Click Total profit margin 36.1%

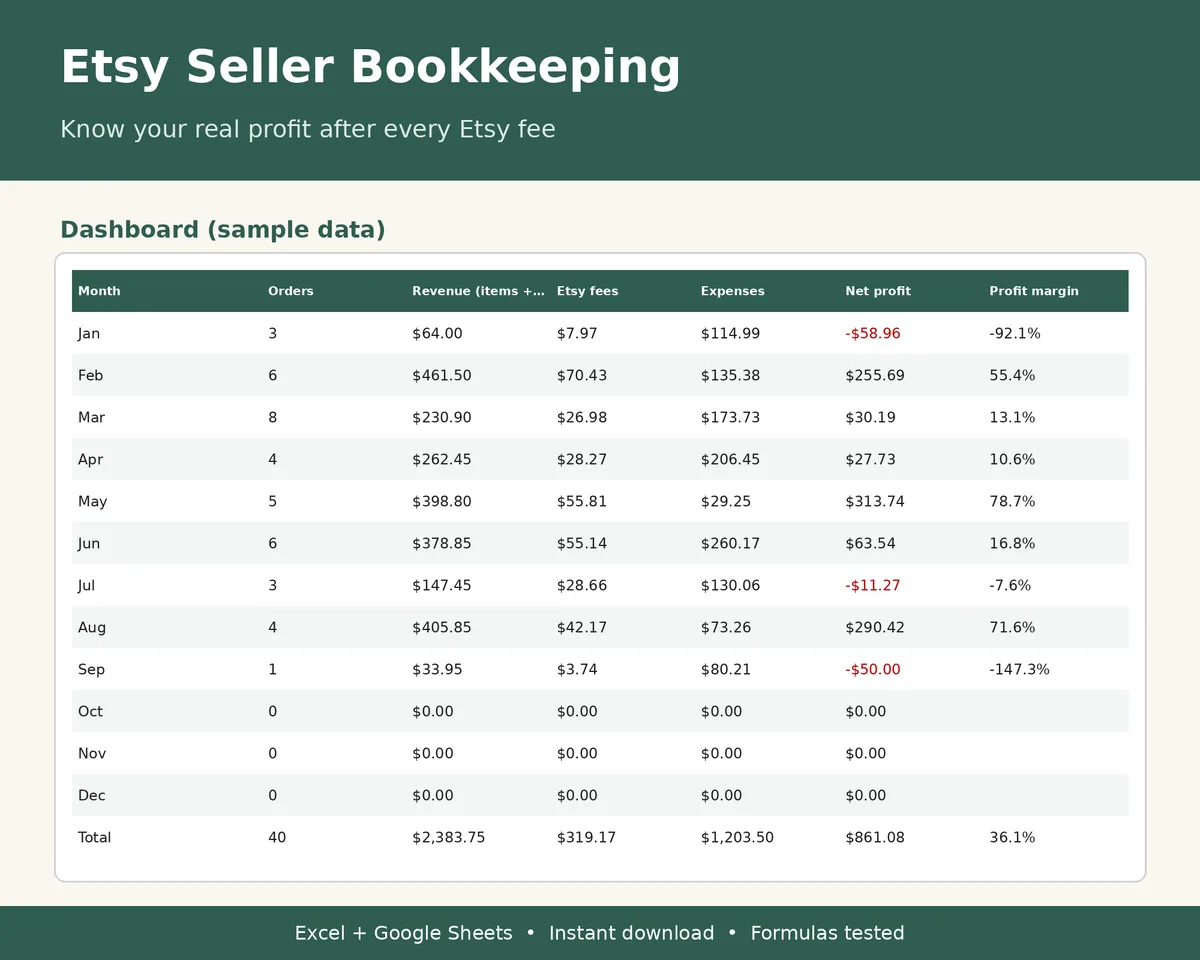1012,838
